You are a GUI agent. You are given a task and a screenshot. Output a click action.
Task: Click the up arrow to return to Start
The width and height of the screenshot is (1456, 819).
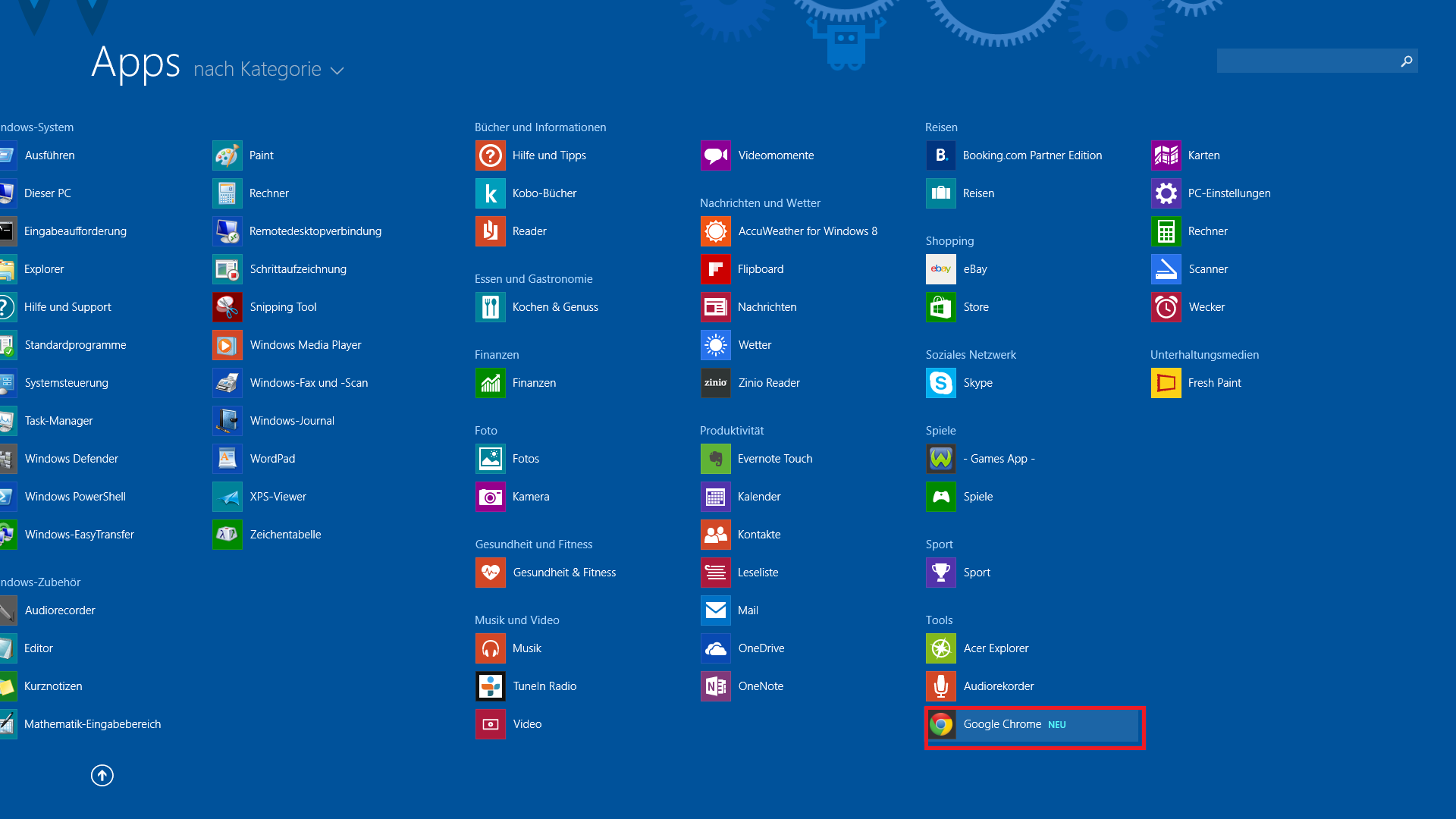tap(102, 775)
